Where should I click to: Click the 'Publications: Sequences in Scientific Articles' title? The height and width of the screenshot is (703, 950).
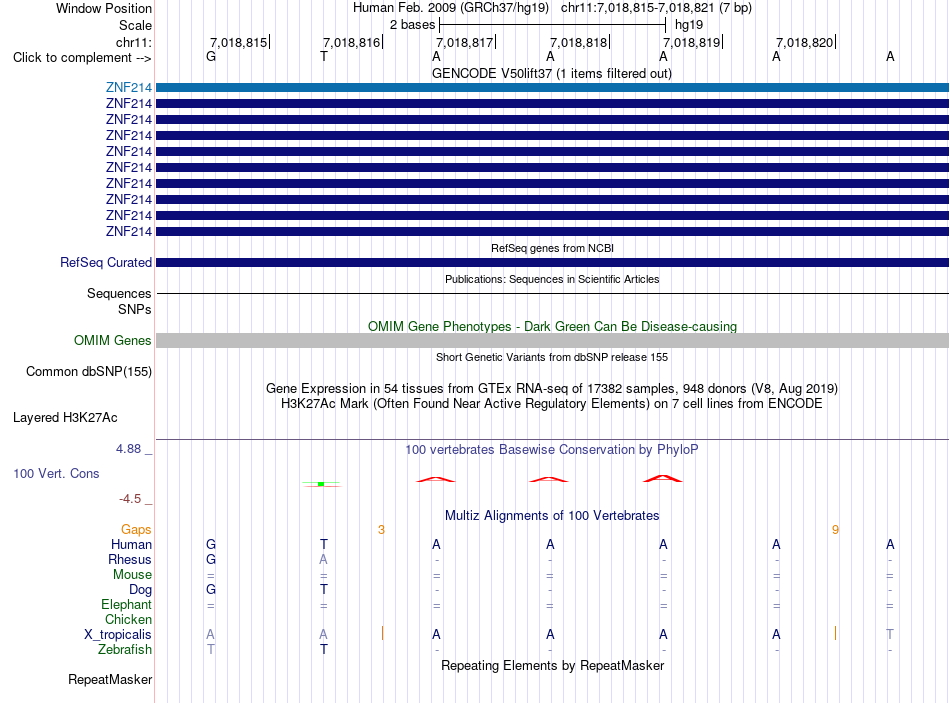[552, 279]
